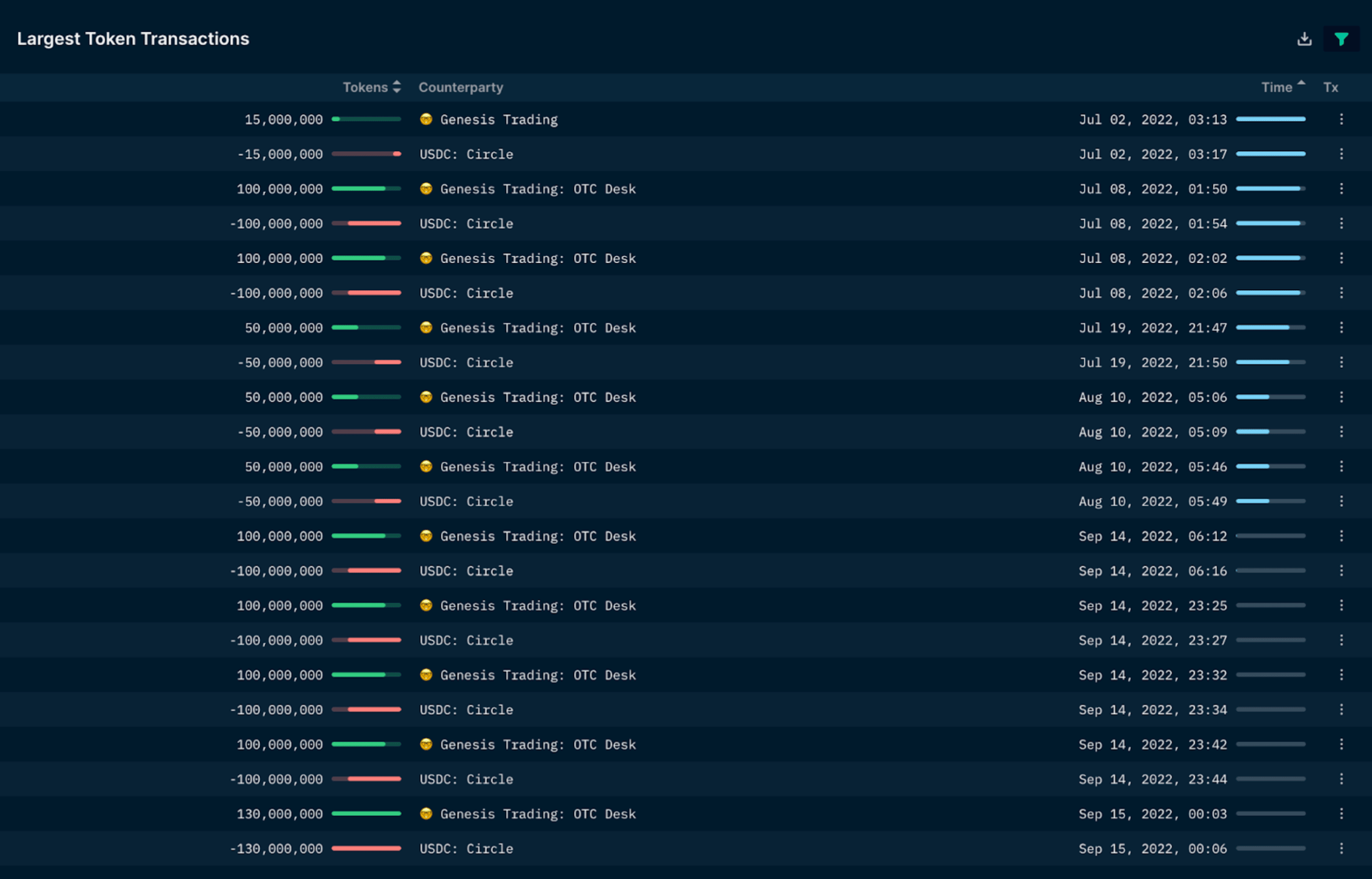Open Tx menu for Jul 19, 2022, 21:50
Image resolution: width=1372 pixels, height=879 pixels.
pyautogui.click(x=1341, y=362)
